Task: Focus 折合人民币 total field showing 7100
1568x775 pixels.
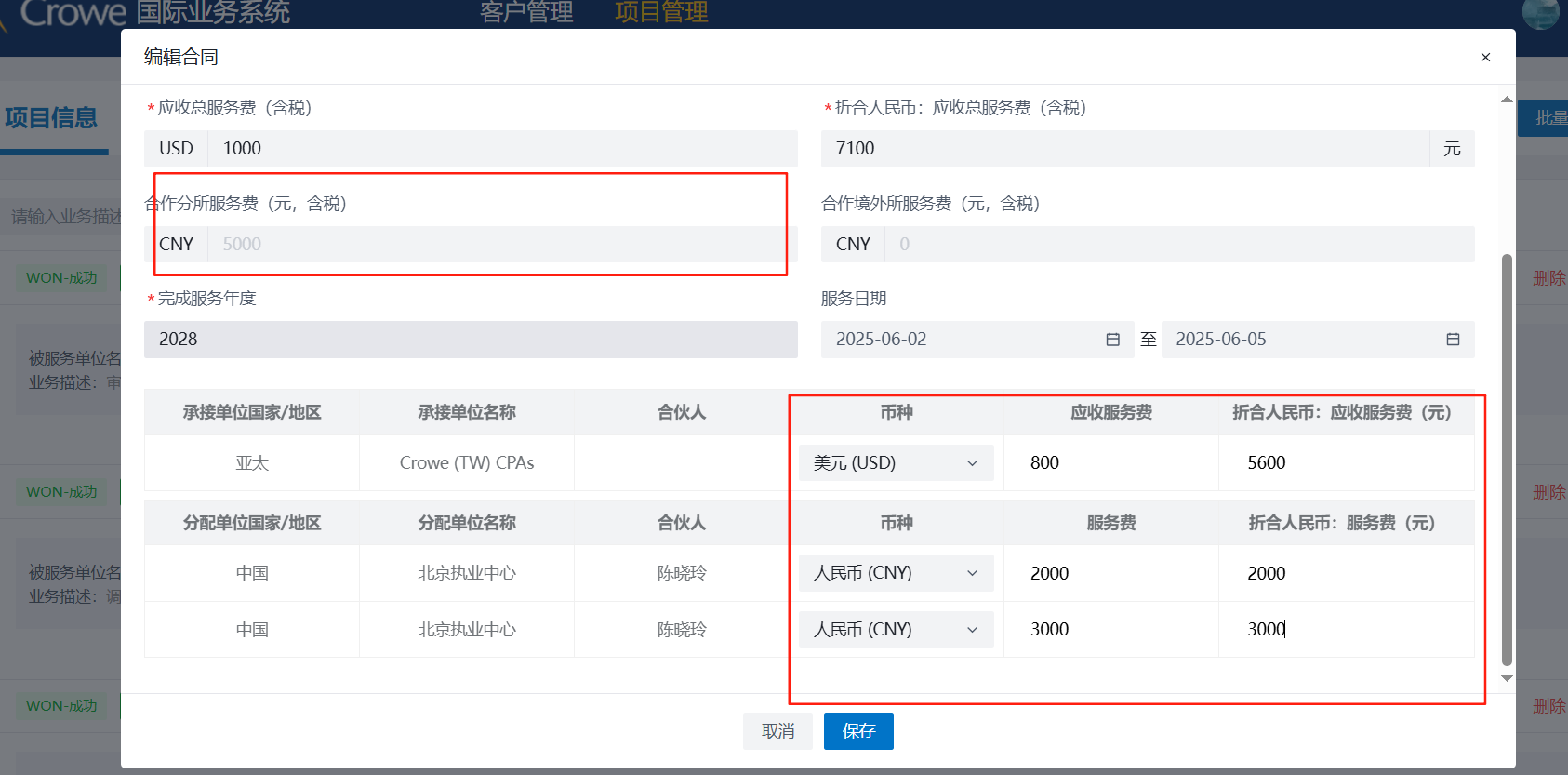Action: [x=1125, y=149]
